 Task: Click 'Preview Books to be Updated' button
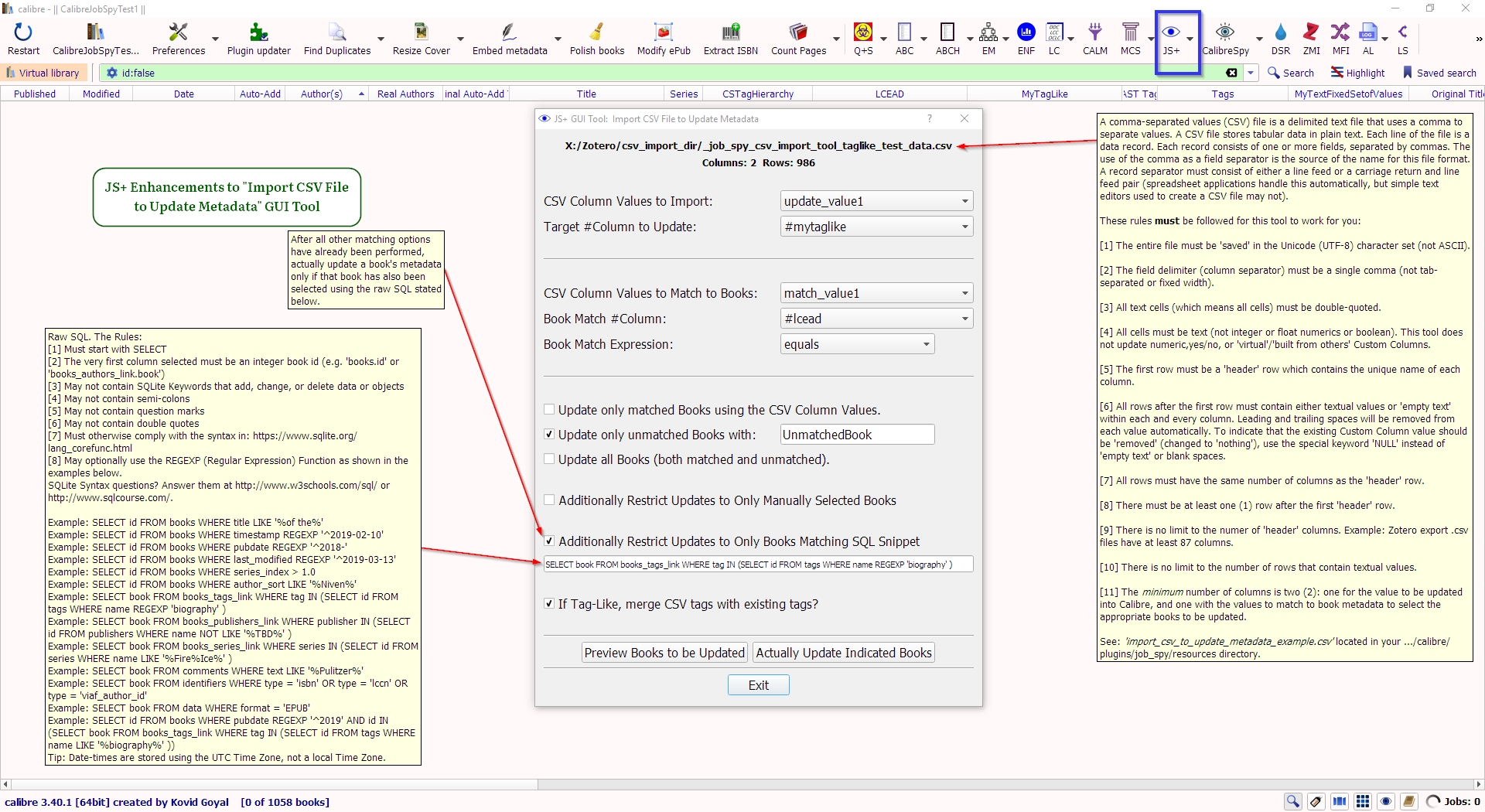(x=664, y=653)
